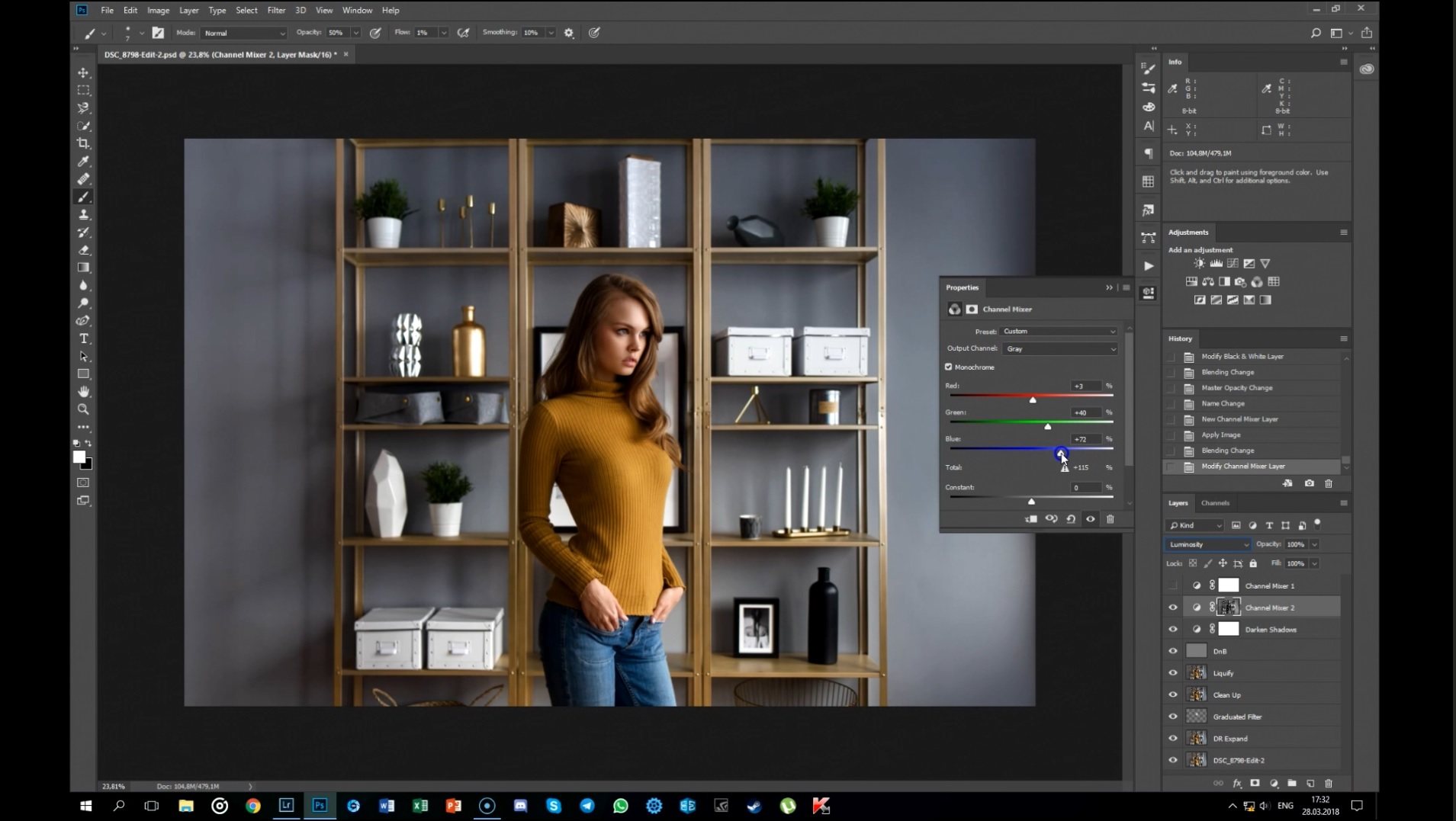Open the brush Mode dropdown
1456x821 pixels.
click(x=244, y=33)
